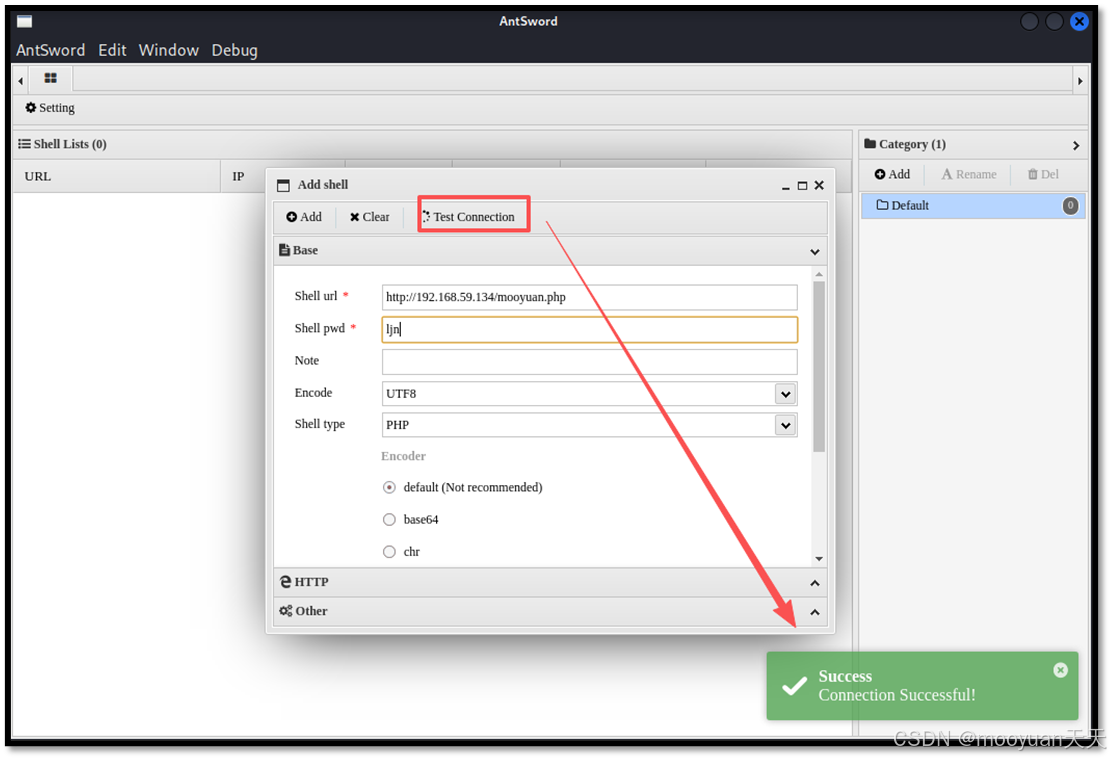Open the Edit menu

[112, 50]
